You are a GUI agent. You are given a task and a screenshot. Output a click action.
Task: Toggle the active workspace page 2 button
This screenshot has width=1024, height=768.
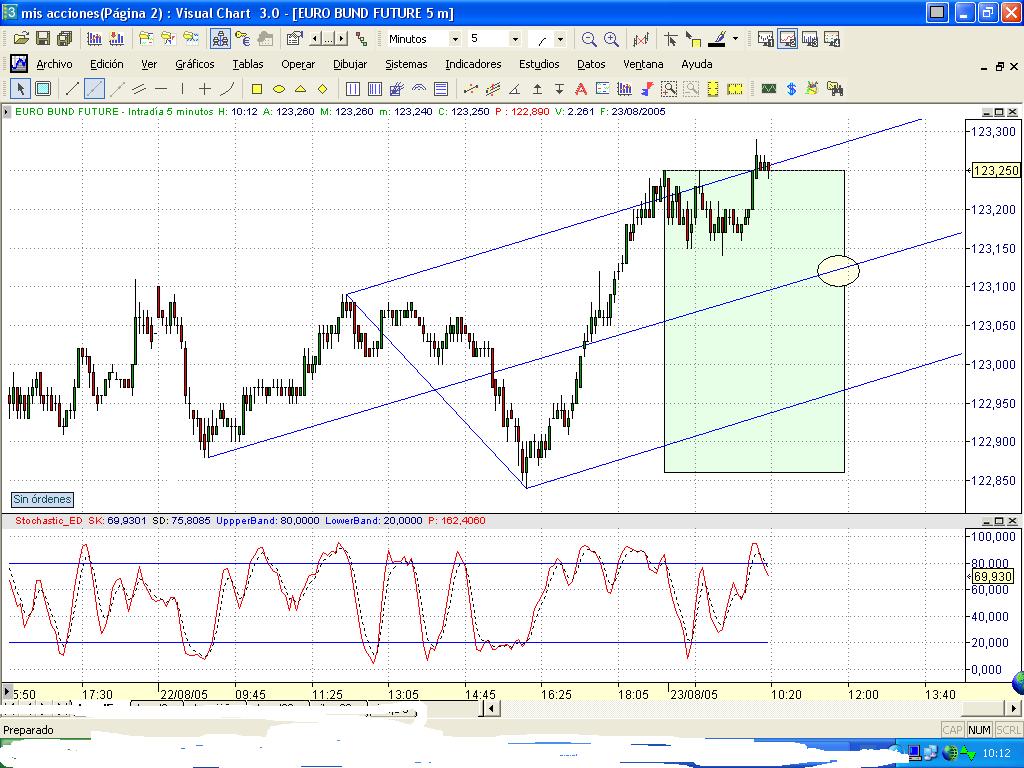point(788,39)
